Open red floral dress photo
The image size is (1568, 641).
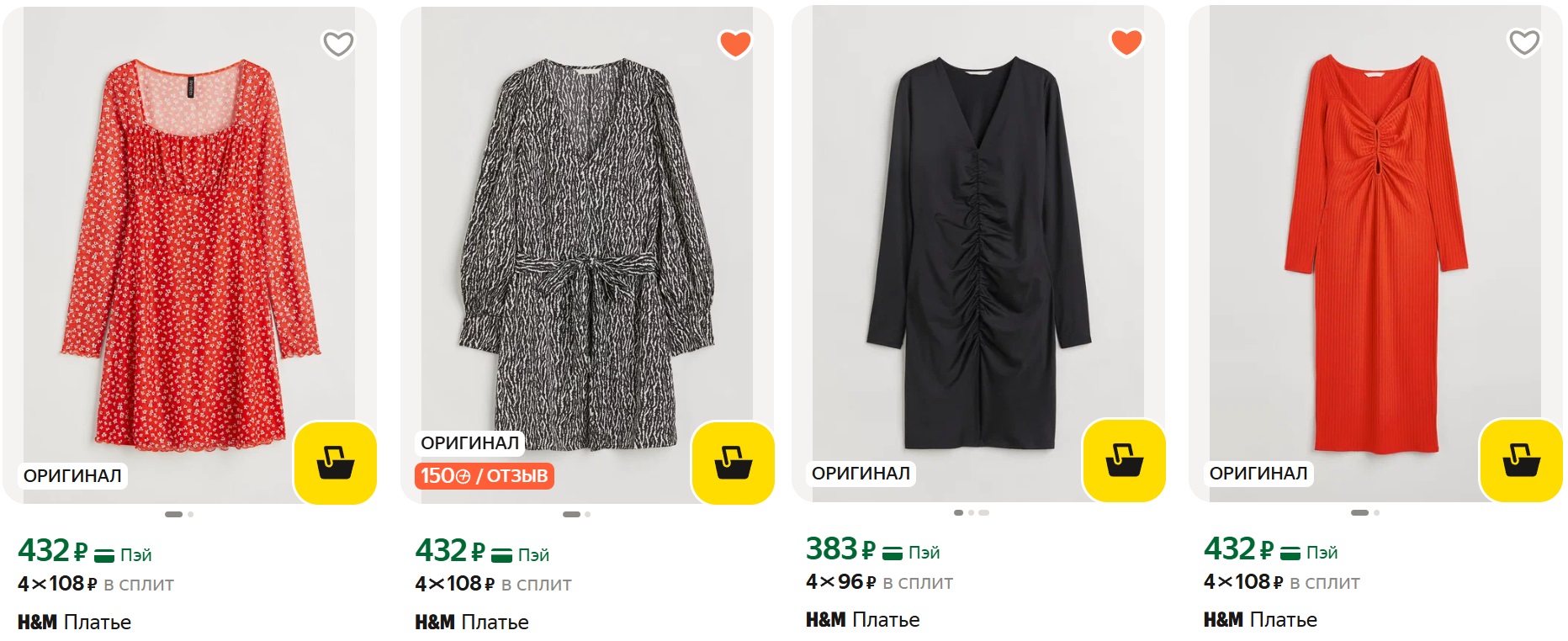[189, 252]
